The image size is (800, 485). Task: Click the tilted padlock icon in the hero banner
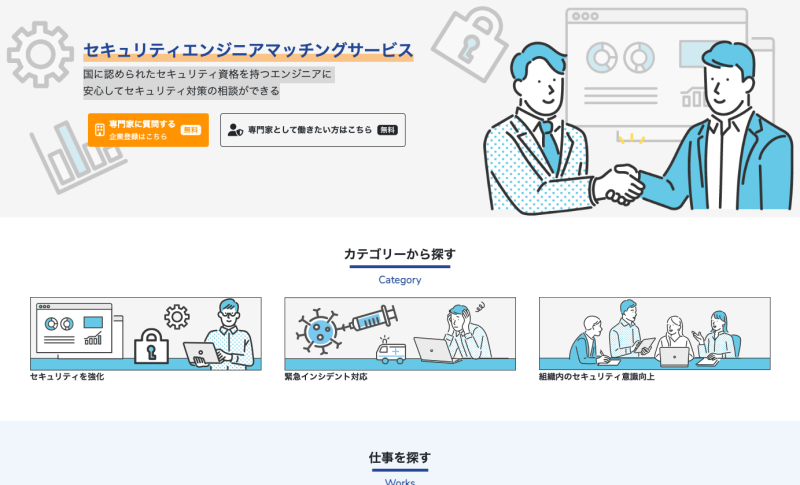coord(470,44)
